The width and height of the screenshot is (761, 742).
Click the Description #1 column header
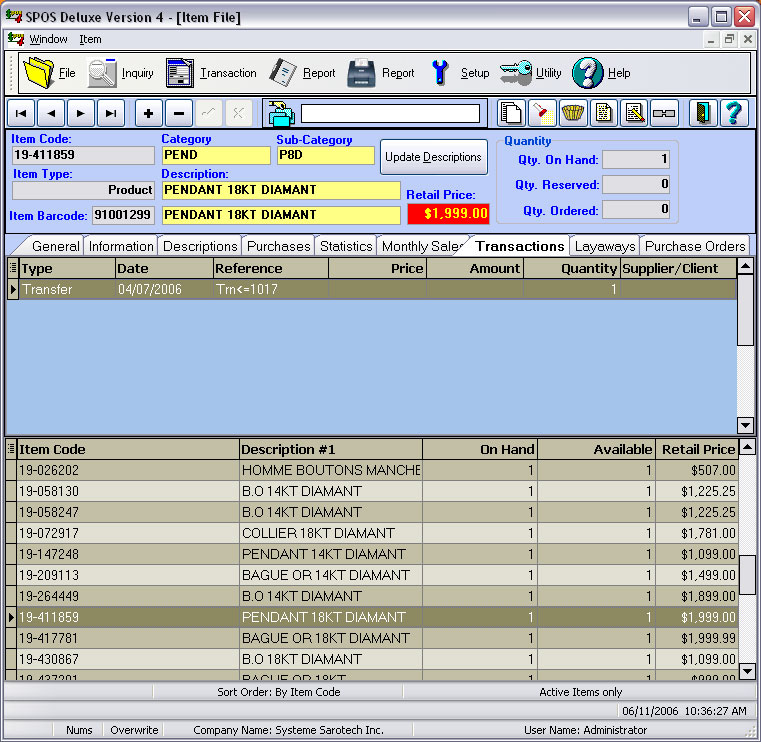(331, 449)
